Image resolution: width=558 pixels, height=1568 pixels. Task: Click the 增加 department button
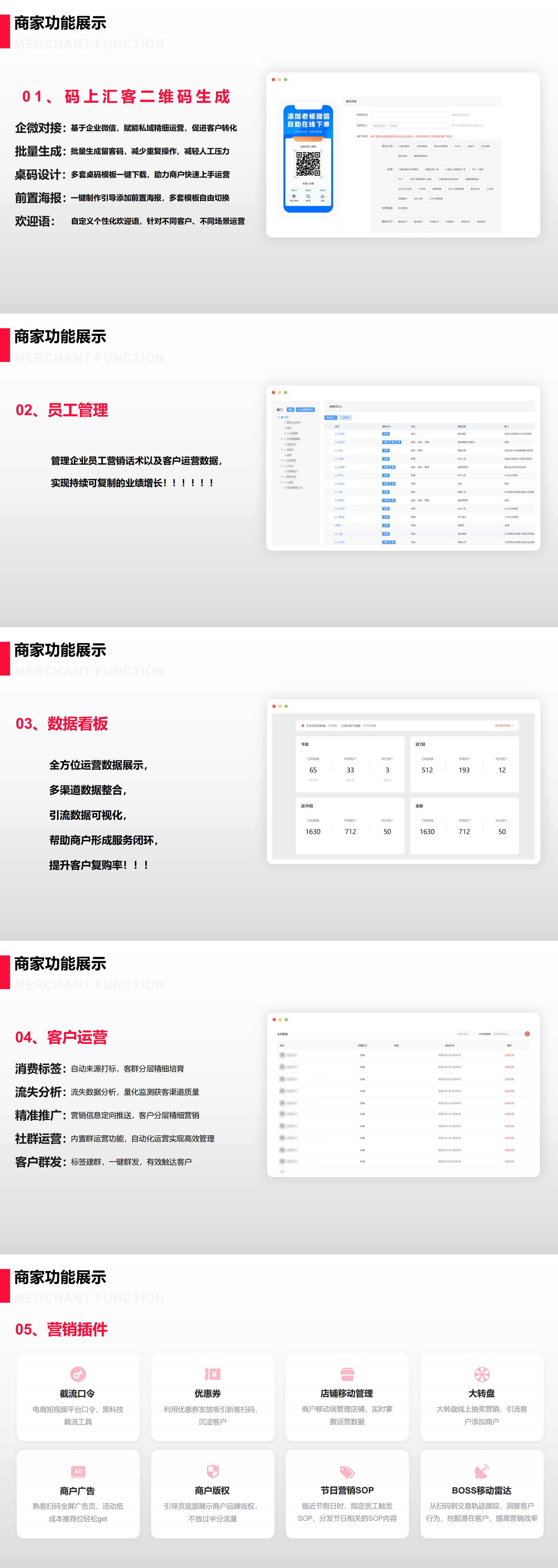pos(290,410)
